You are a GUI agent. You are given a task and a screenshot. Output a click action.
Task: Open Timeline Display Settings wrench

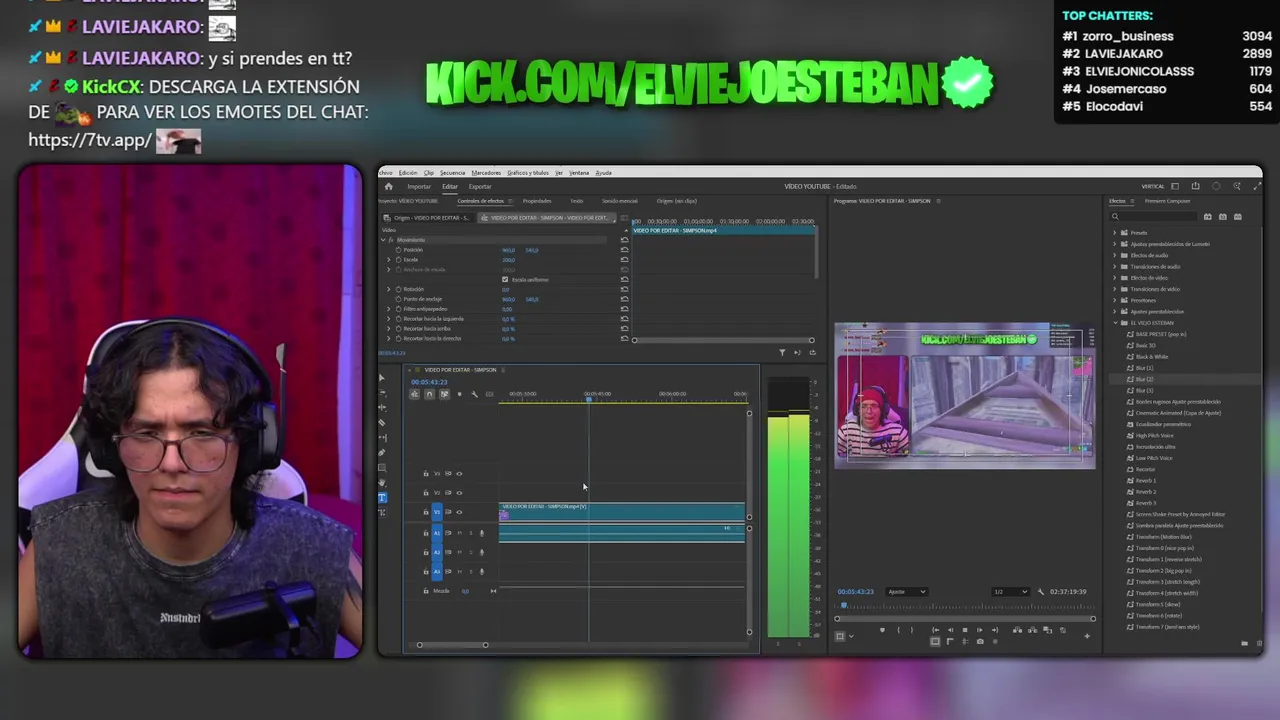(x=475, y=394)
